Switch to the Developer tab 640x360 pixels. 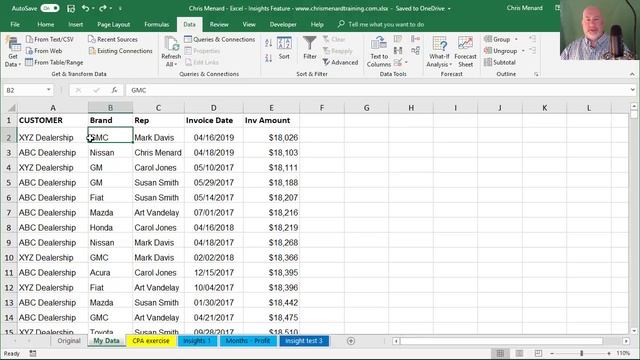click(283, 24)
